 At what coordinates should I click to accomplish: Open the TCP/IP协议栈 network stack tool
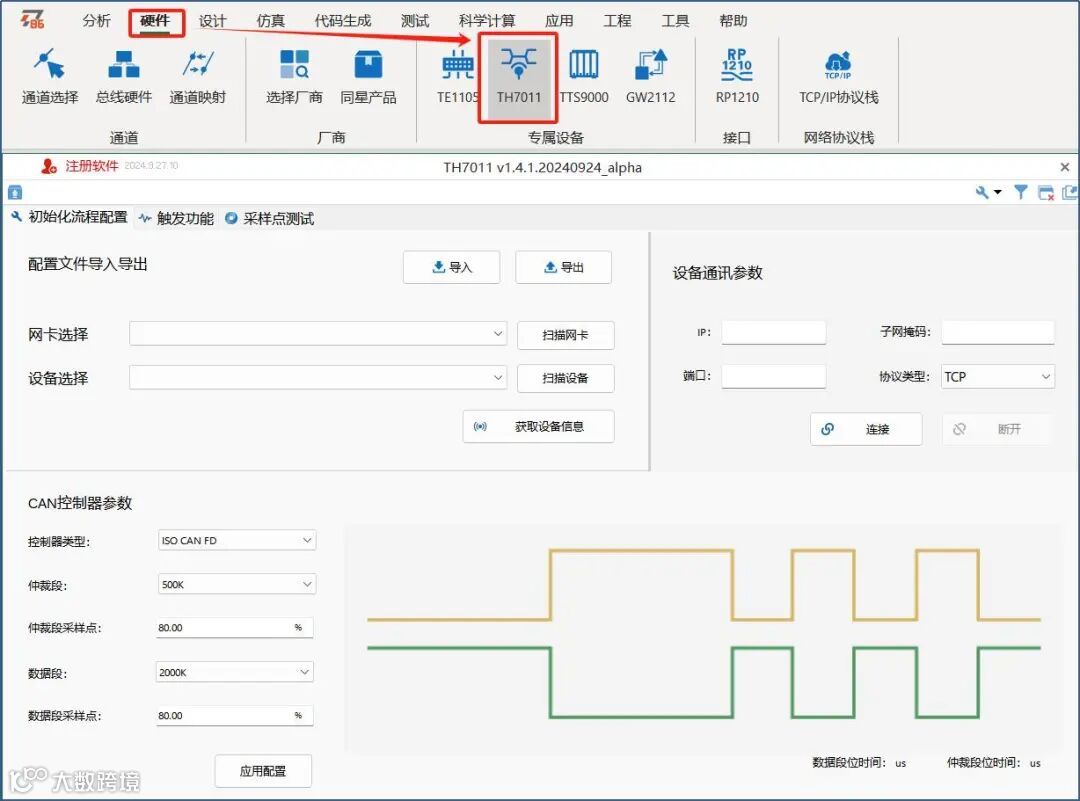click(838, 76)
